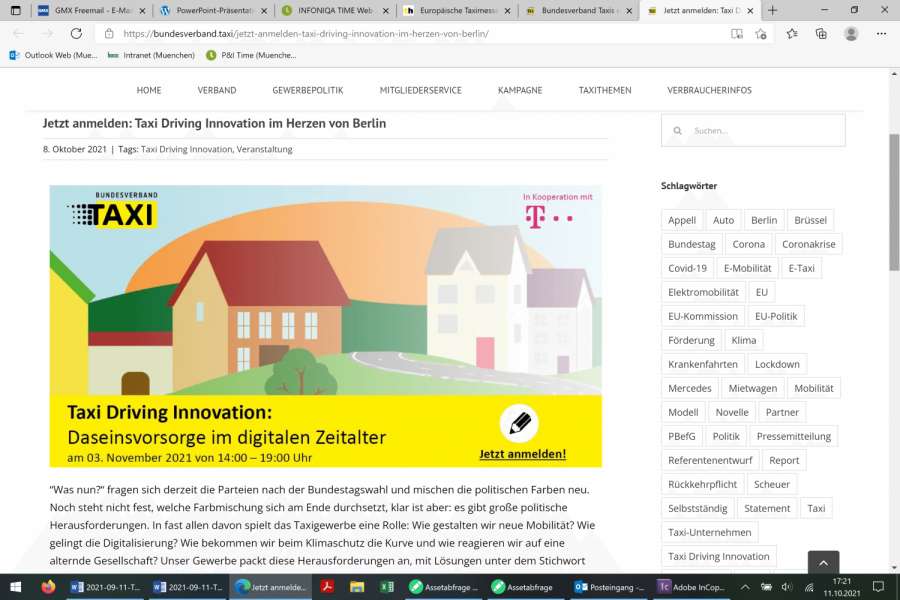
Task: Select the Brüssel keyword tag
Action: (810, 220)
